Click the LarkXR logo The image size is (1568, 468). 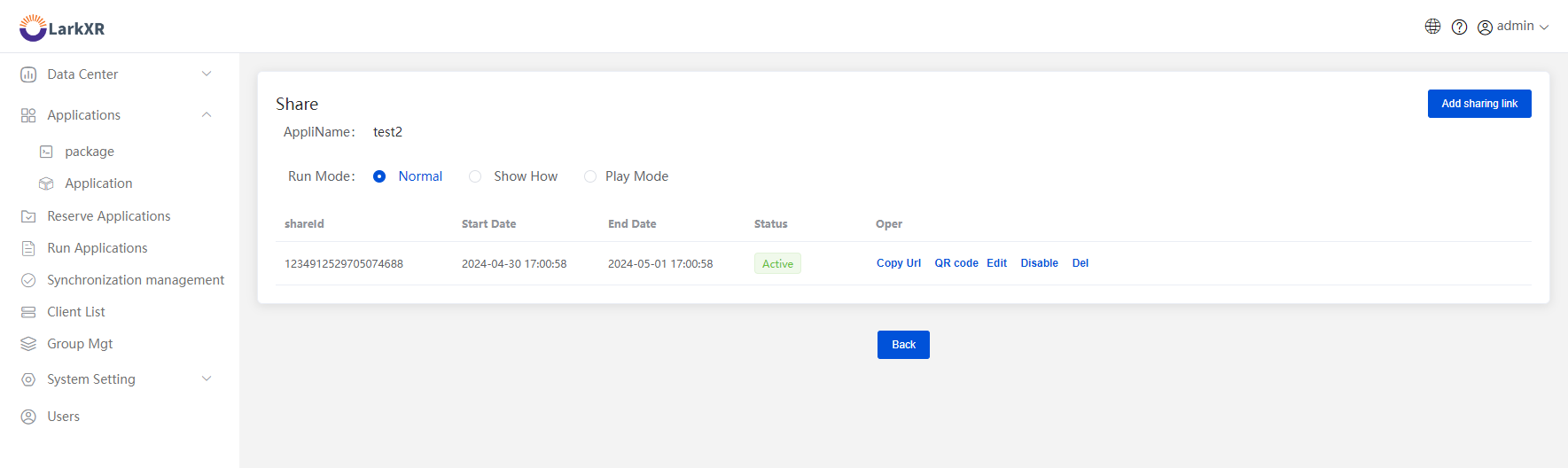(x=62, y=27)
